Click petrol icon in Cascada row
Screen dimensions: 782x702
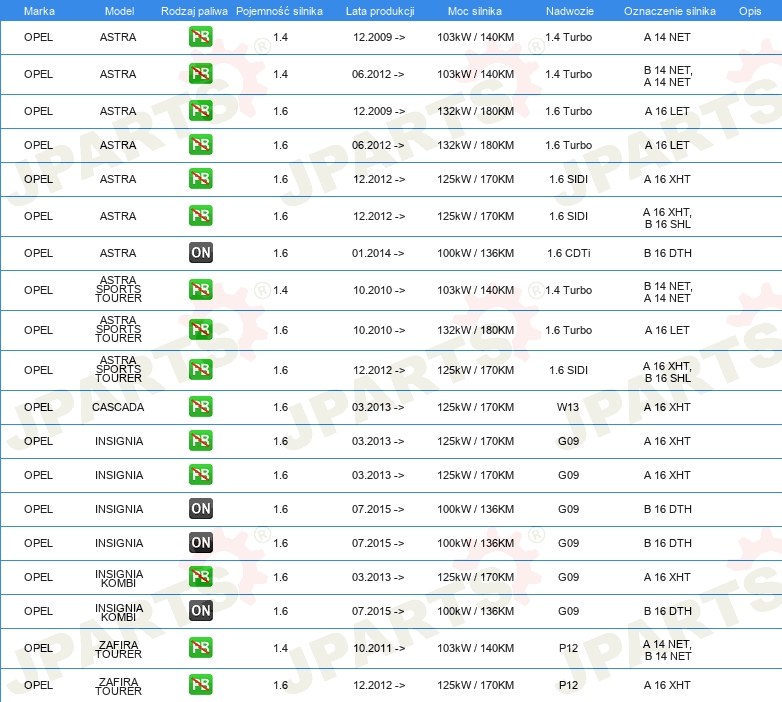click(x=200, y=407)
